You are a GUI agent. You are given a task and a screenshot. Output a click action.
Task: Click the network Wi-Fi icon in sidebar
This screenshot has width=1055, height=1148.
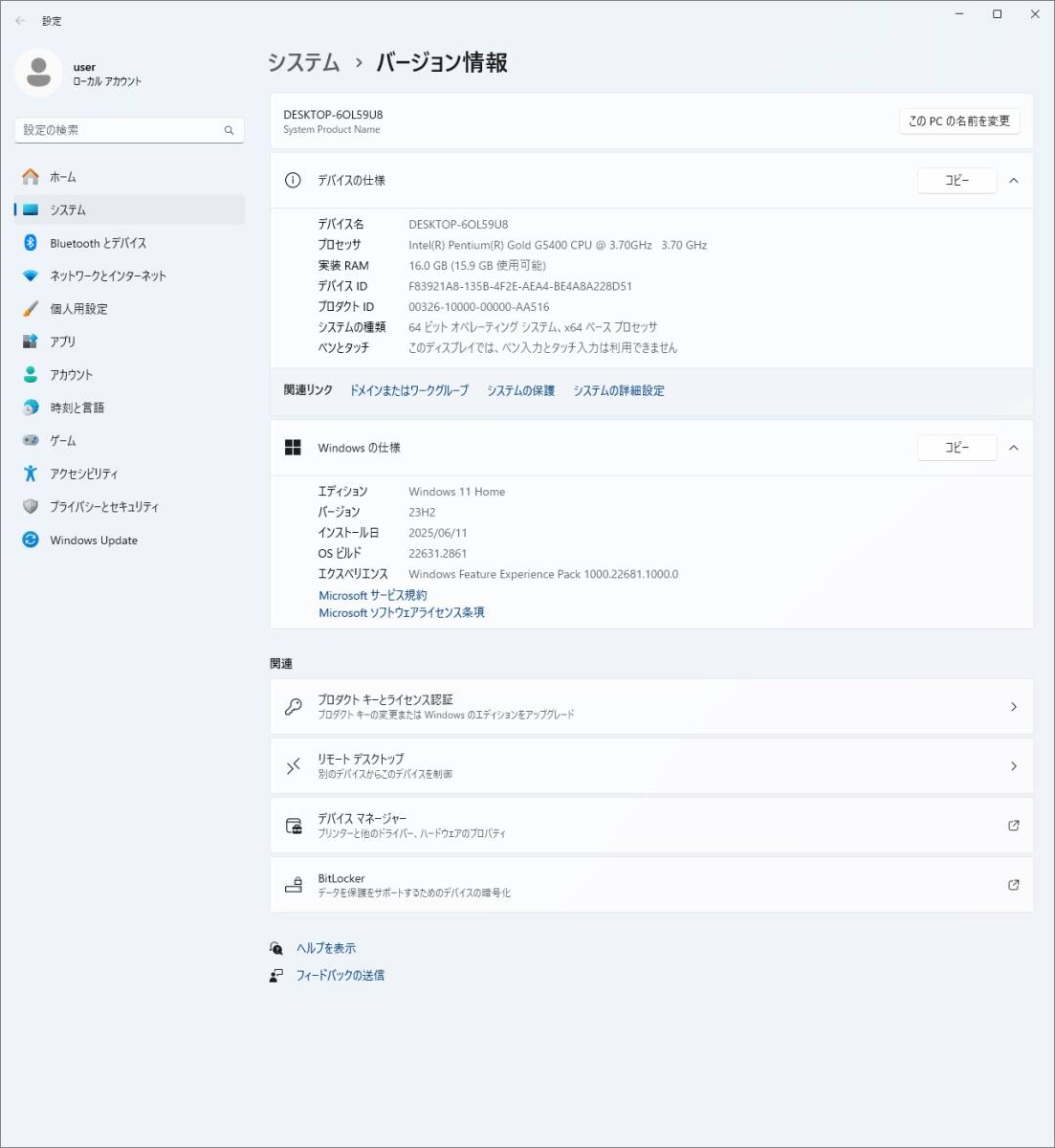(x=31, y=276)
